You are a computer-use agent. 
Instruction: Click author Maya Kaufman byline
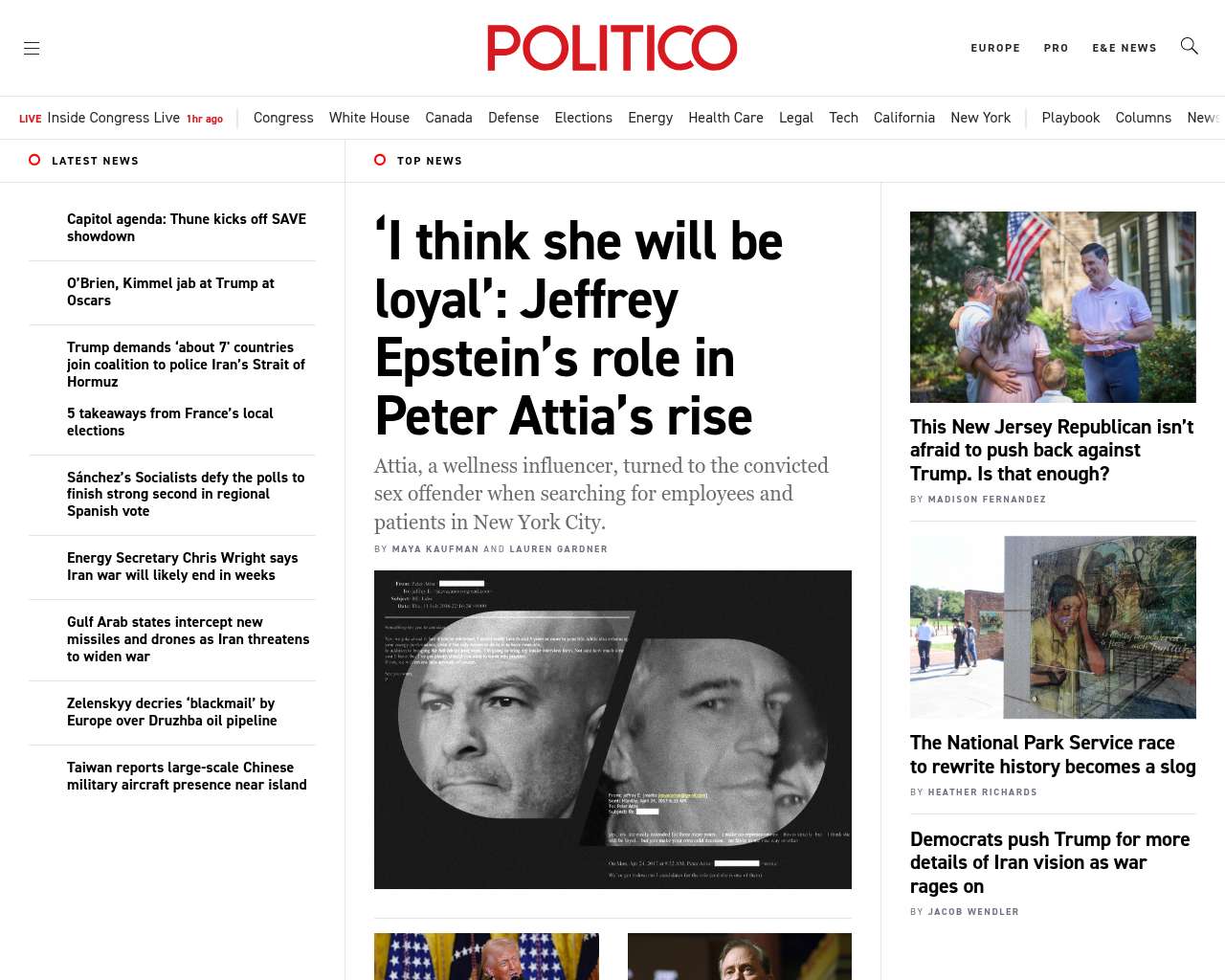coord(434,549)
